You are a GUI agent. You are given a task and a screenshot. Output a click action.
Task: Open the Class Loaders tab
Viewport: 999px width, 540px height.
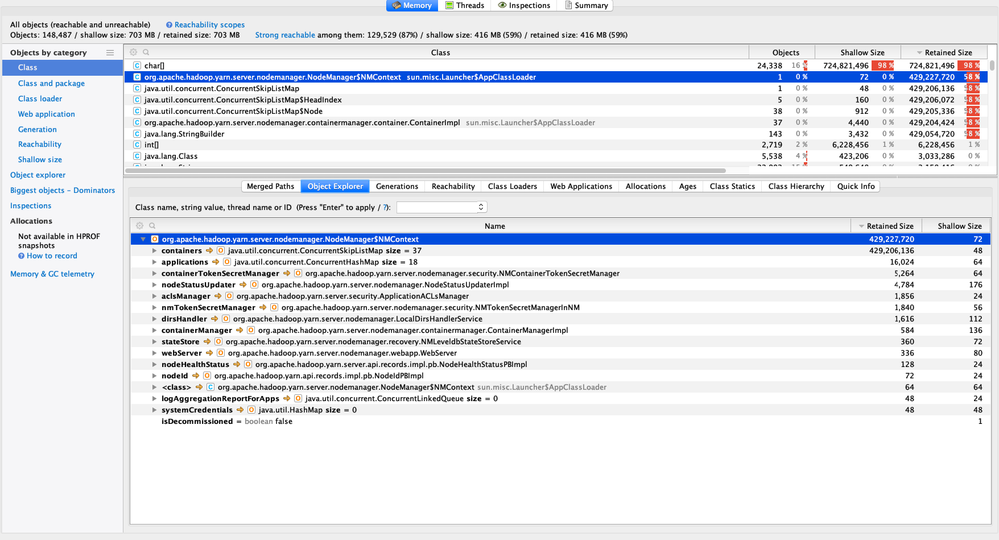click(x=512, y=187)
